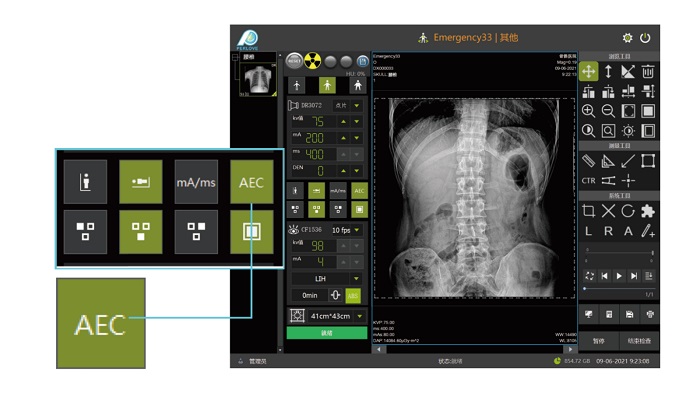Select the crop tool icon
This screenshot has width=700, height=404.
click(589, 211)
